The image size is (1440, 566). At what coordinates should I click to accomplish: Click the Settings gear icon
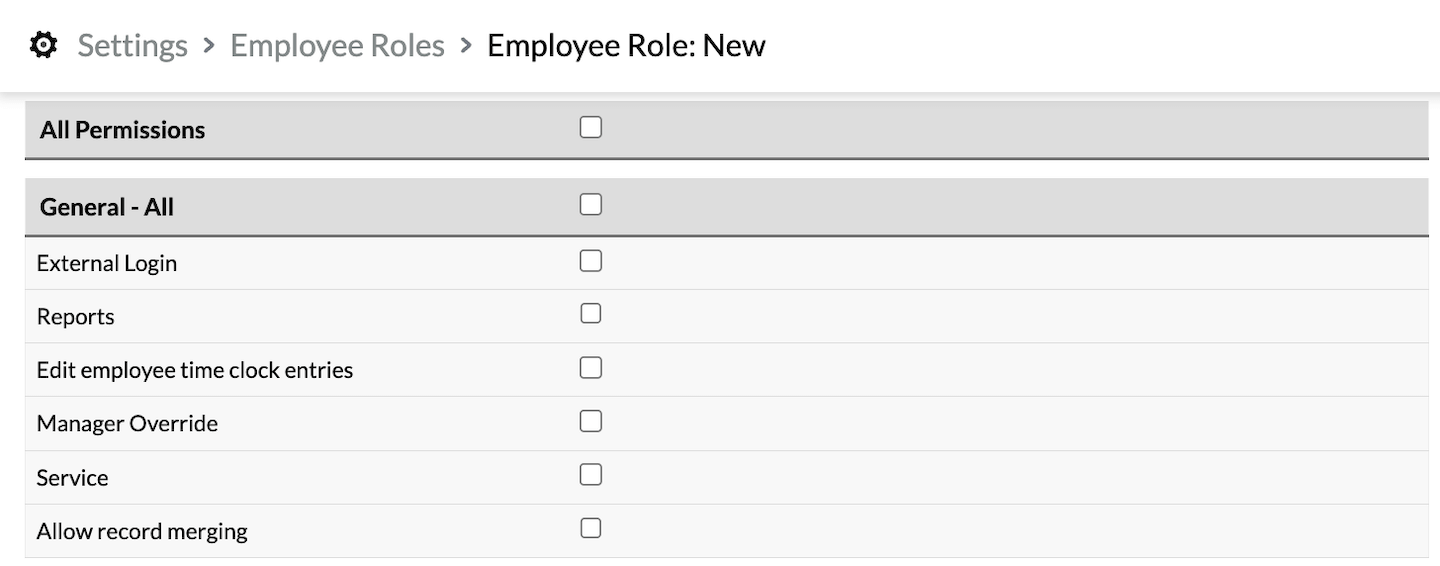pyautogui.click(x=43, y=45)
